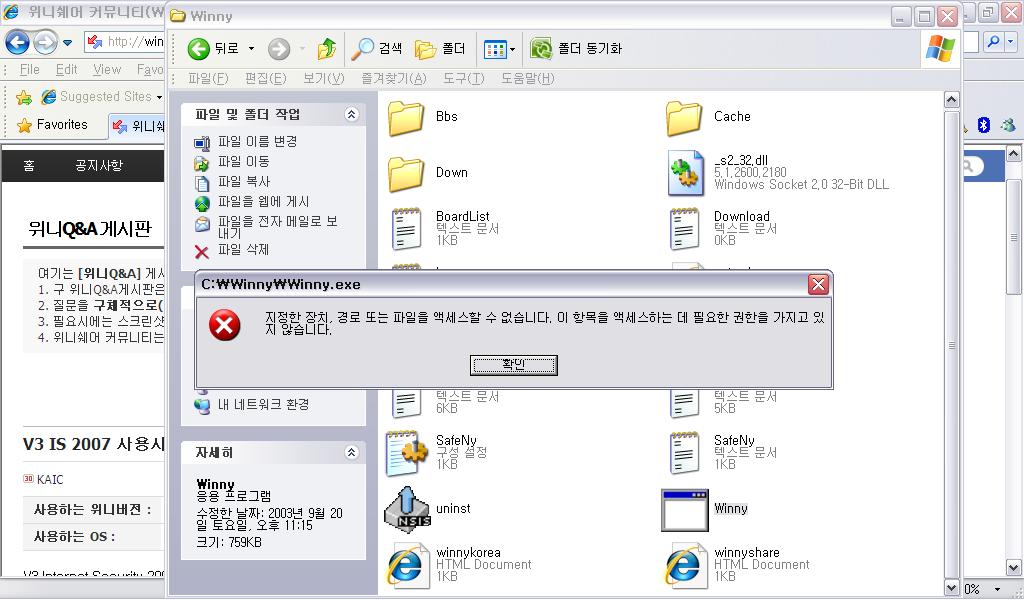The image size is (1024, 600).
Task: Click the 뒤로 back arrow icon
Action: click(x=199, y=48)
